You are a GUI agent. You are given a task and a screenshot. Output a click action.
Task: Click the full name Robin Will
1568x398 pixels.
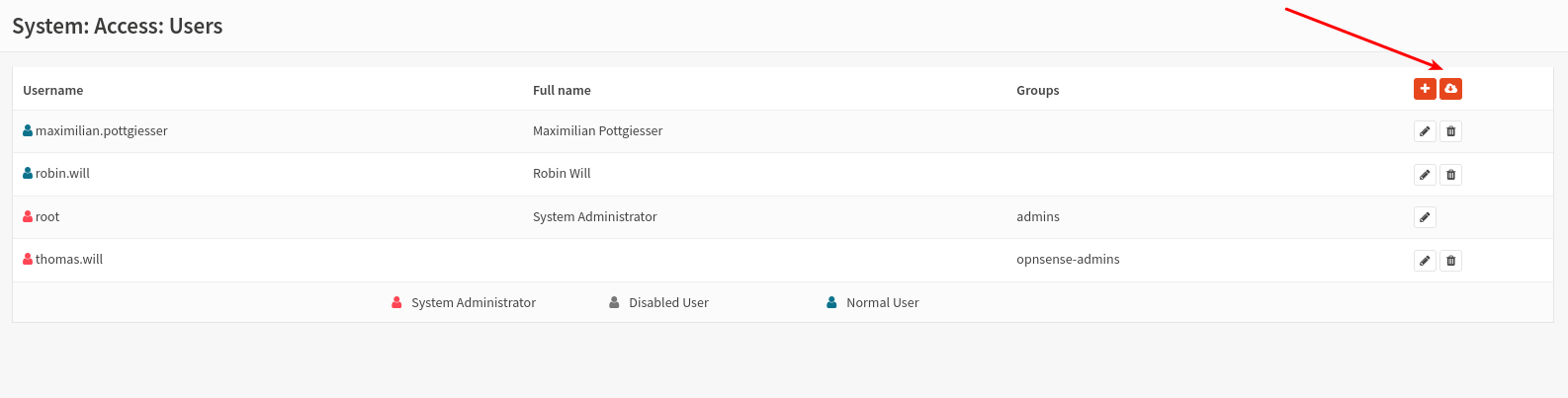point(562,173)
